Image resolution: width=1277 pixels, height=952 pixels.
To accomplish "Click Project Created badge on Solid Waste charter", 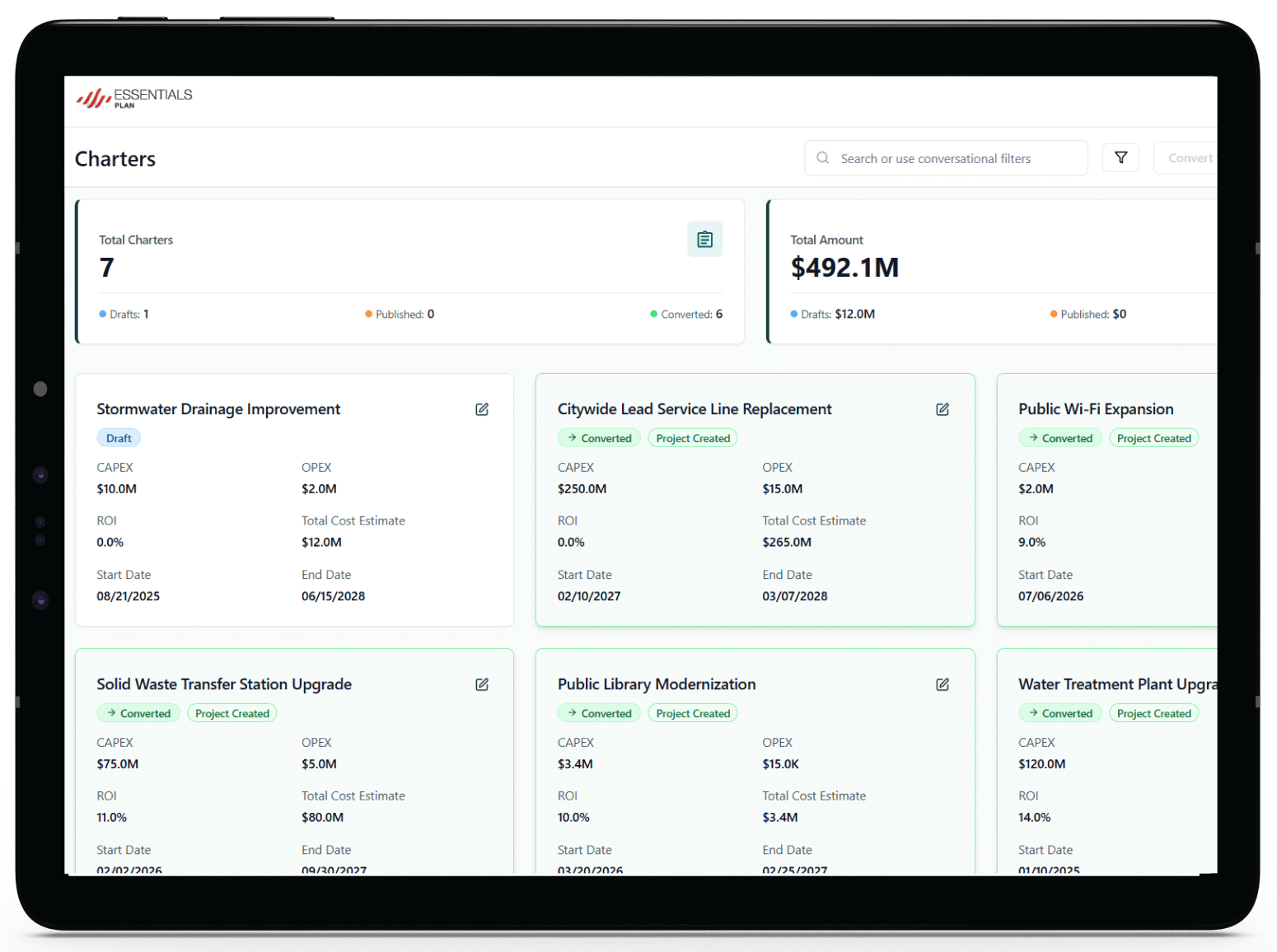I will tap(232, 713).
